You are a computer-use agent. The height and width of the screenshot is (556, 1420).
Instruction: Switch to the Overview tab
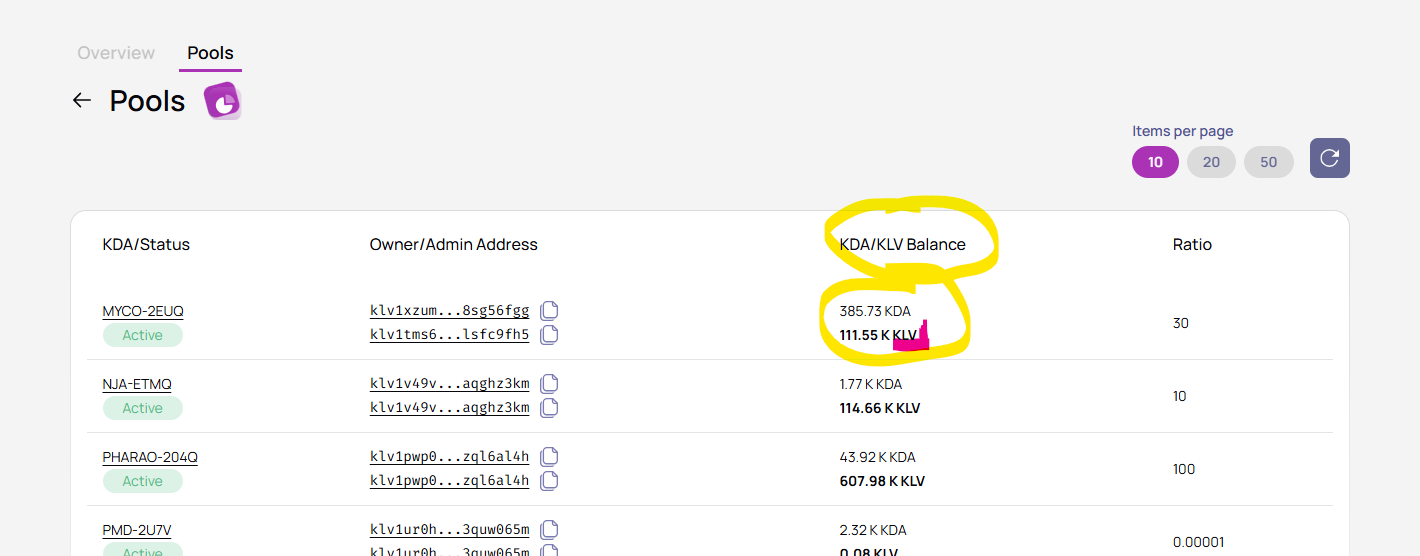coord(116,53)
